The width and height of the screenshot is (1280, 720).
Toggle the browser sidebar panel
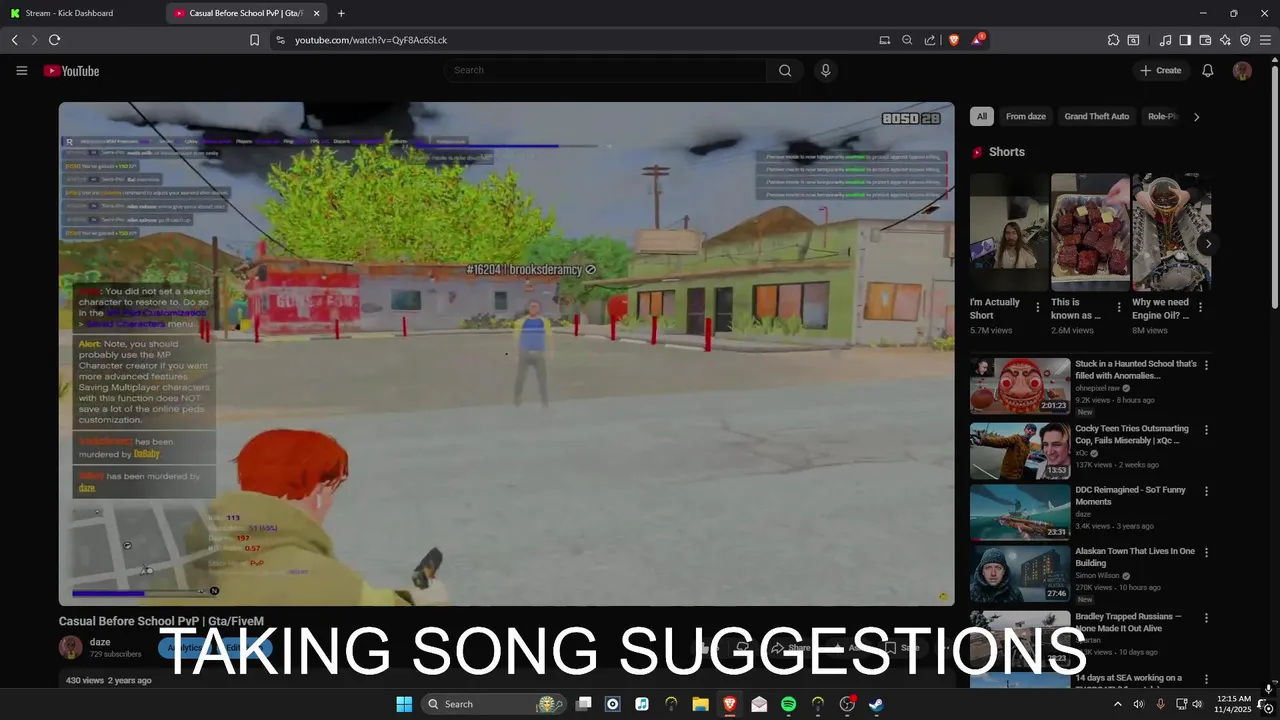1185,40
